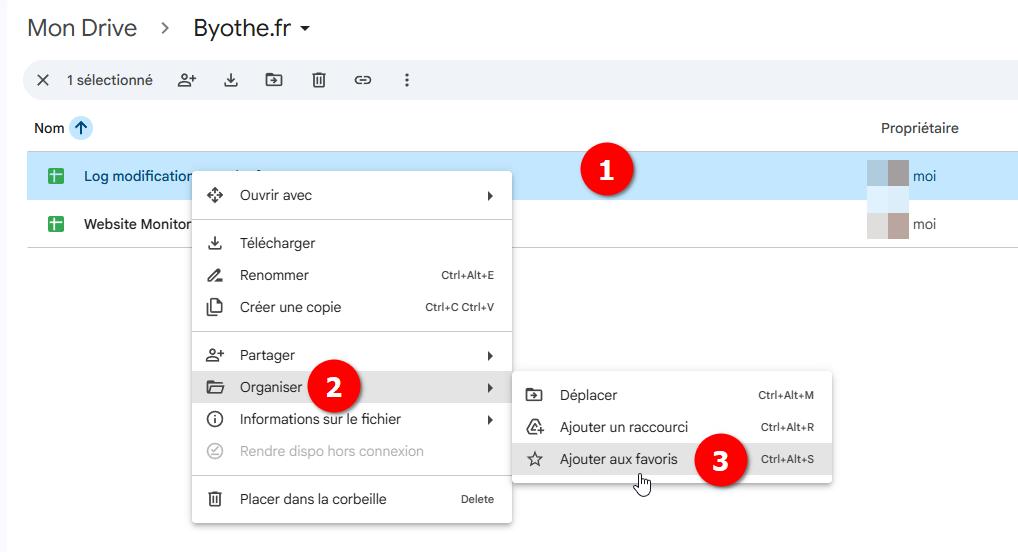Click the green Sheets icon of Log modification
The width and height of the screenshot is (1018, 552).
click(56, 176)
